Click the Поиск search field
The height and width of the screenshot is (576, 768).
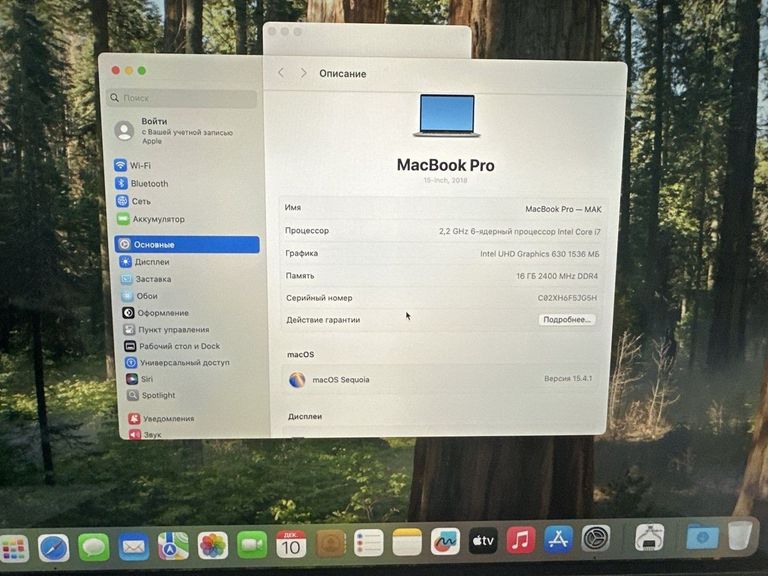(182, 98)
